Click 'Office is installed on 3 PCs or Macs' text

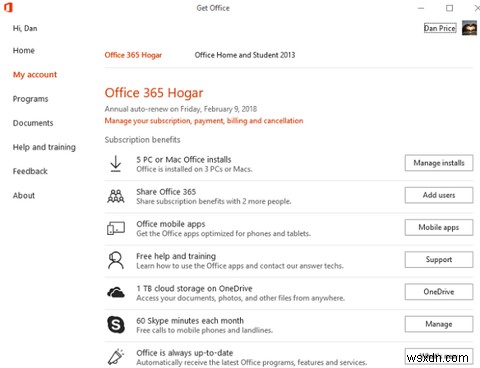click(x=194, y=169)
